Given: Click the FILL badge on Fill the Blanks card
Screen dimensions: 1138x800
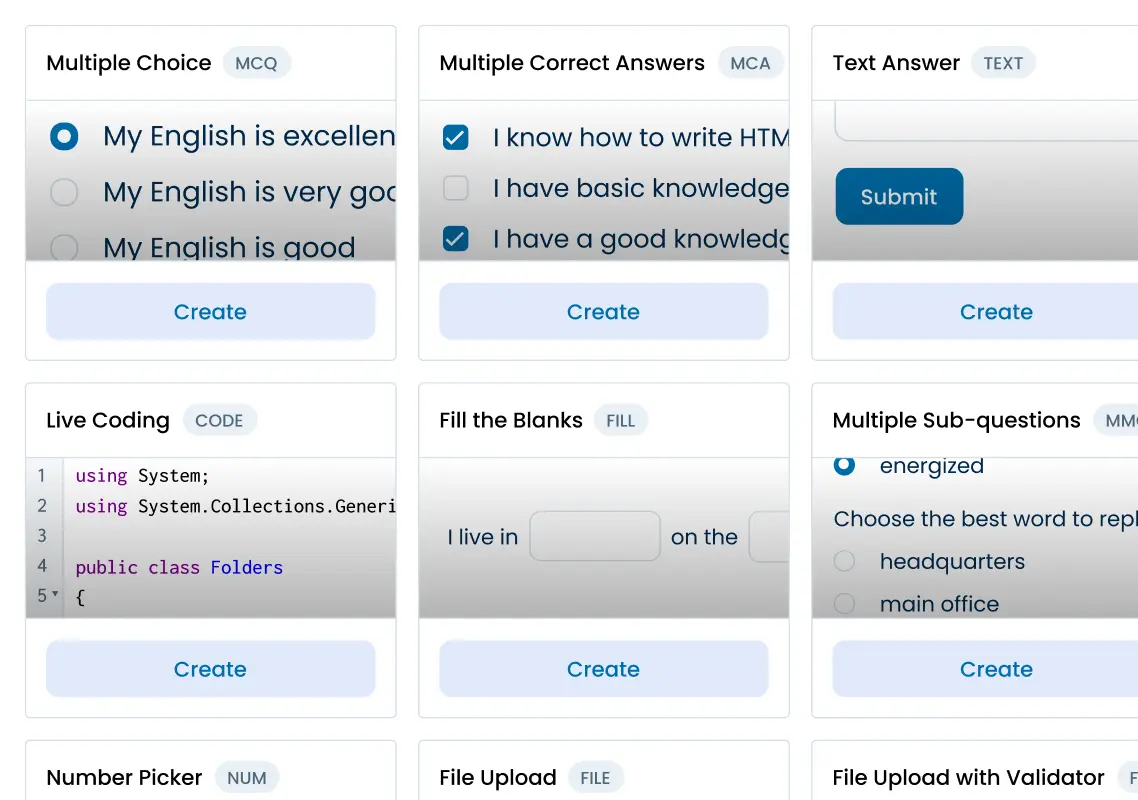Looking at the screenshot, I should pos(621,420).
